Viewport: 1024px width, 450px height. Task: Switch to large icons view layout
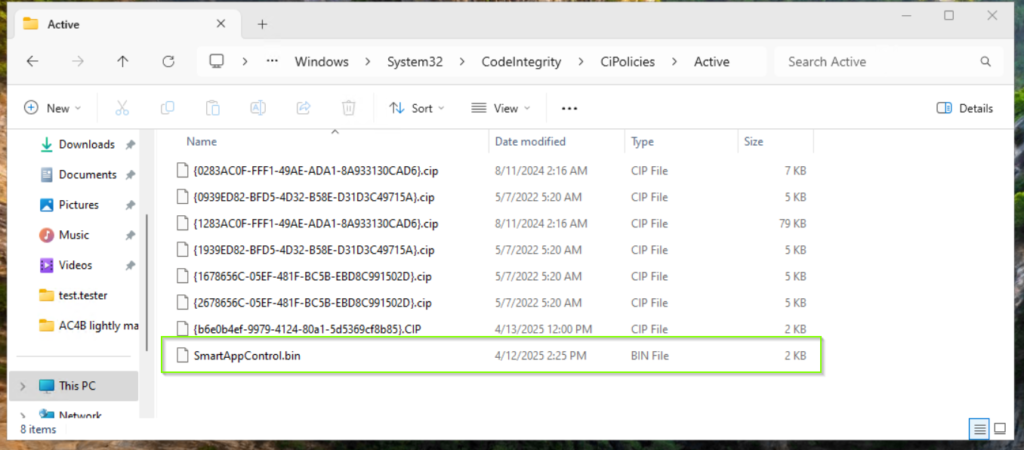pos(999,429)
